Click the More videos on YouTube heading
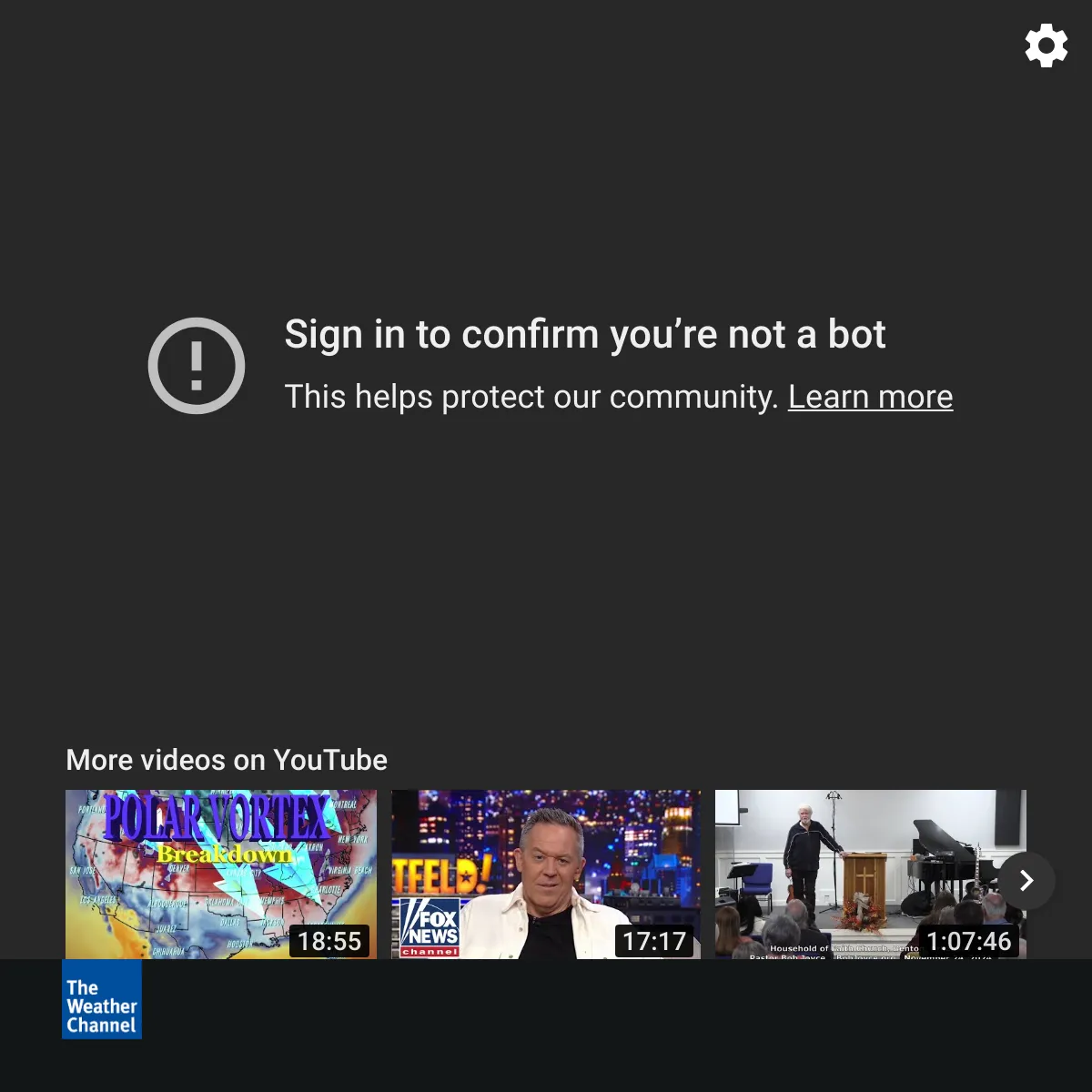Screen dimensions: 1092x1092 click(227, 760)
